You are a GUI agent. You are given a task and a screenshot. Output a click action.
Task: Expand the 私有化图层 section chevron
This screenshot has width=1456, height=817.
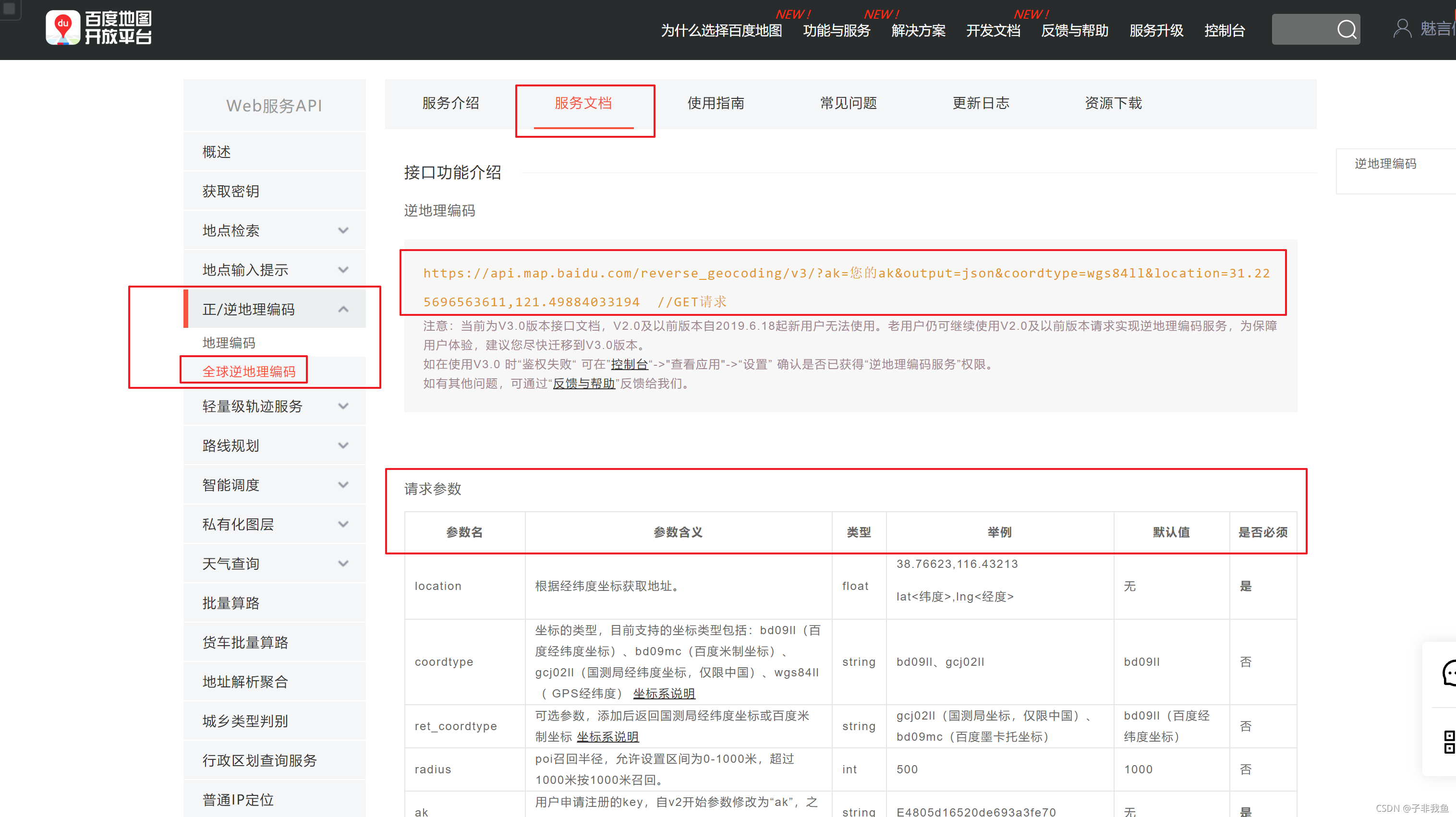(343, 524)
